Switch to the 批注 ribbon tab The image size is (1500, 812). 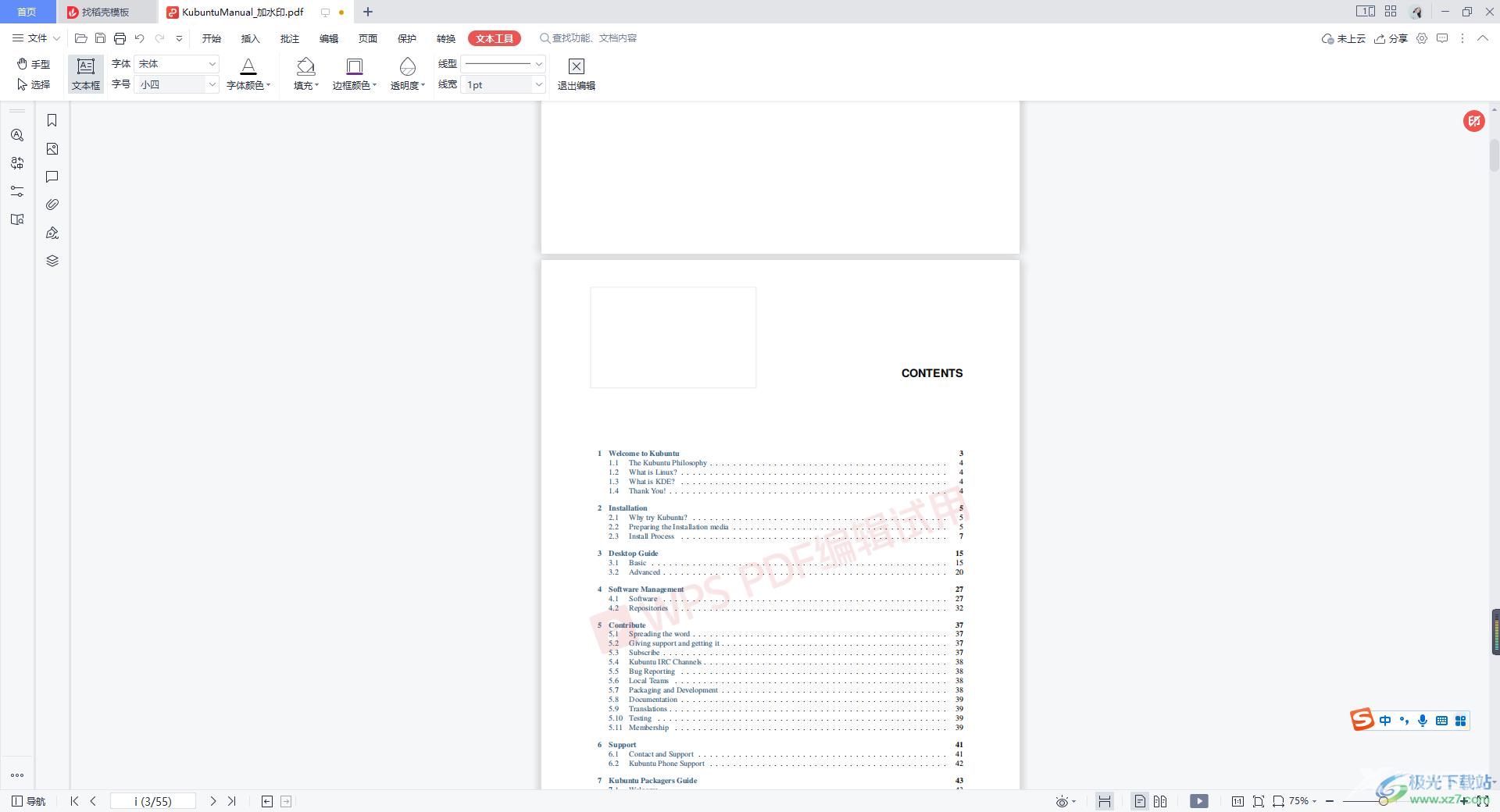(x=290, y=38)
